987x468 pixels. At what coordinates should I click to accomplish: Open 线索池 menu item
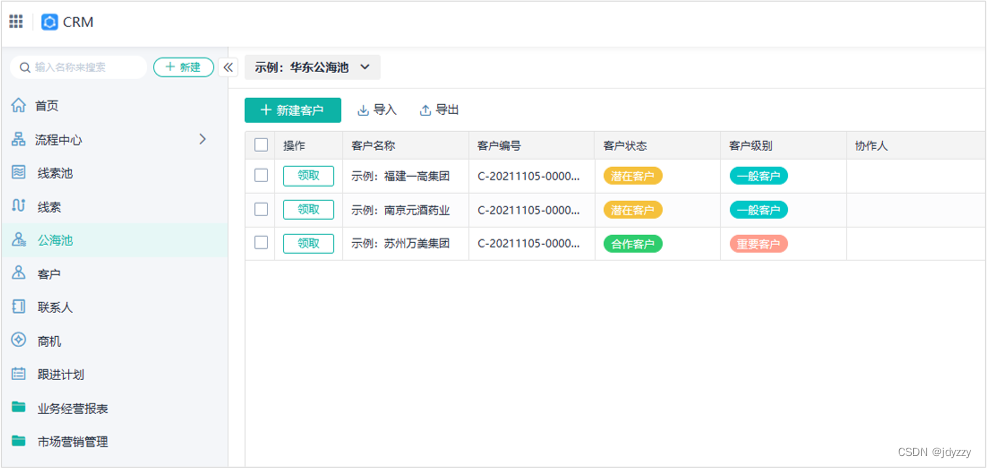point(115,173)
